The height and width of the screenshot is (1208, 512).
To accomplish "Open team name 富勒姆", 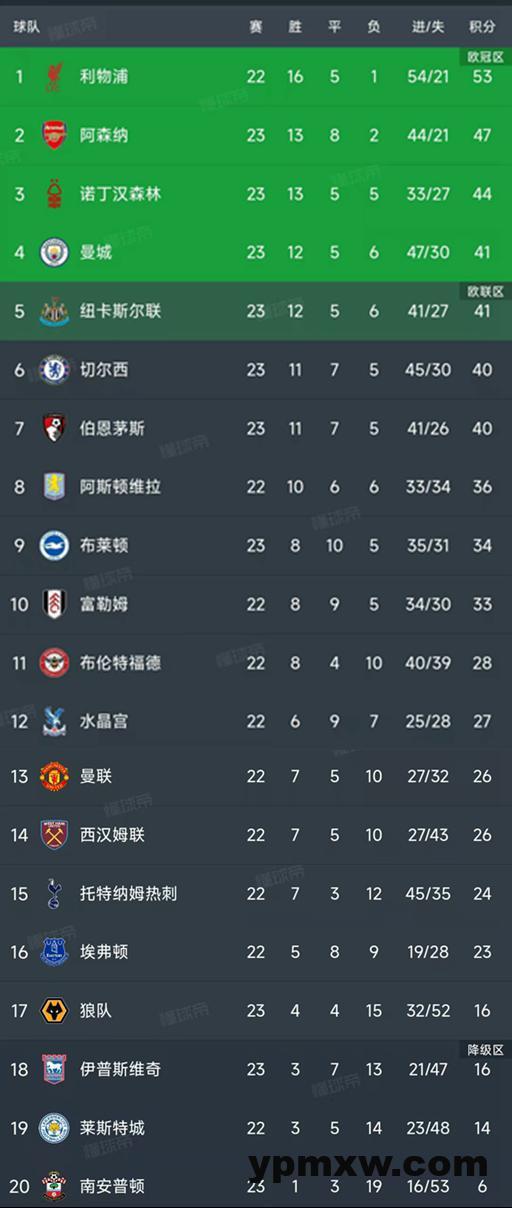I will (x=104, y=604).
